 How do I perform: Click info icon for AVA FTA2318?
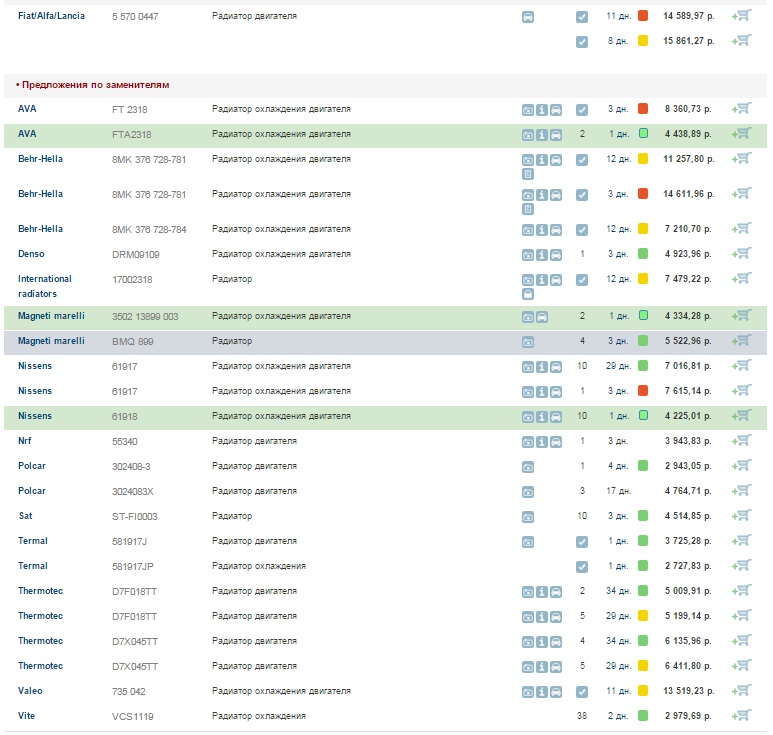tap(542, 135)
